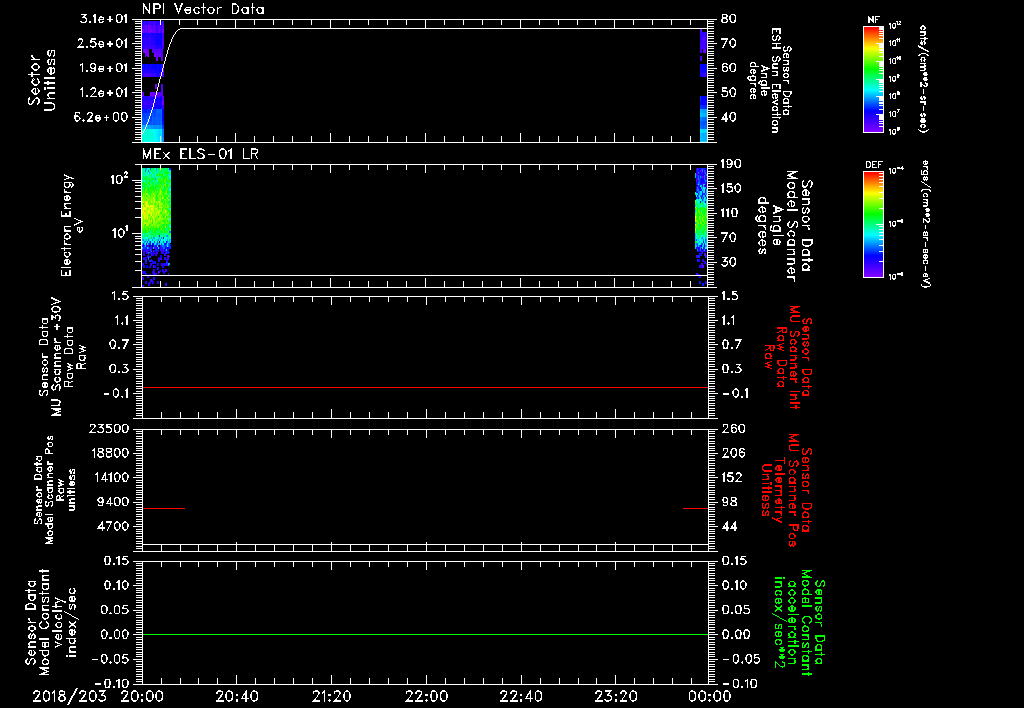Screen dimensions: 1024x708
Task: Click the red "MU Scanner Int Raw Data" title
Action: coord(787,357)
